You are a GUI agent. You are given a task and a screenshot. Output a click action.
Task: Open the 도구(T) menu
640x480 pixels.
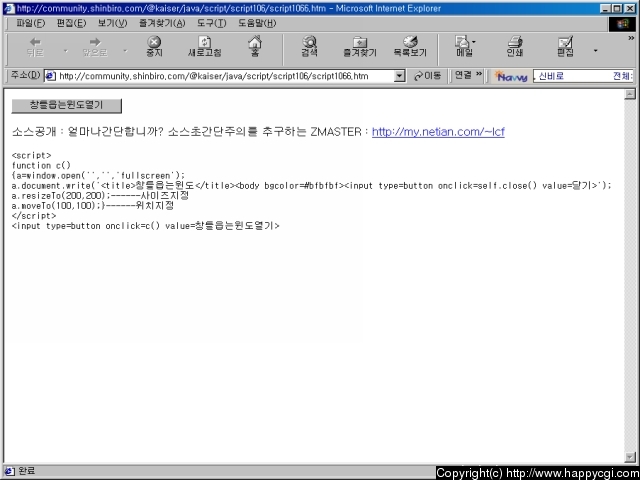[211, 23]
